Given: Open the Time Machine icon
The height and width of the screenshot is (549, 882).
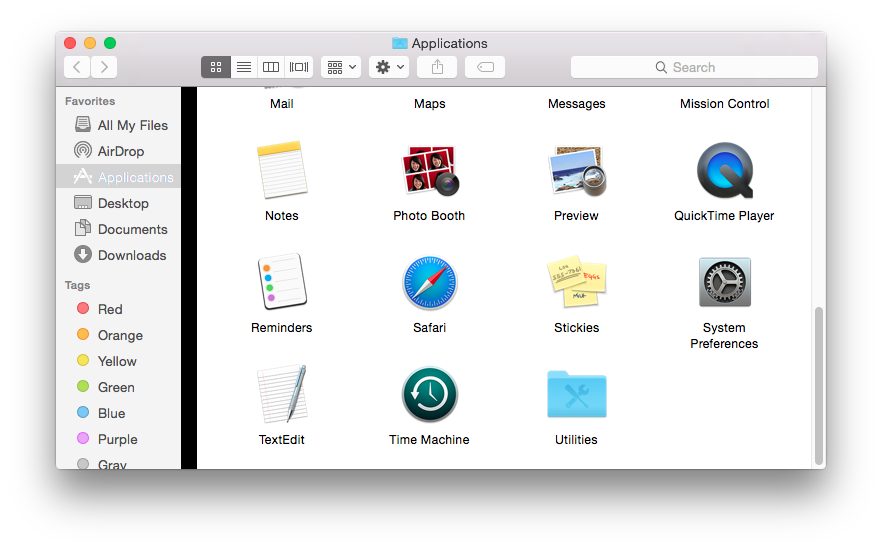Looking at the screenshot, I should (x=430, y=394).
